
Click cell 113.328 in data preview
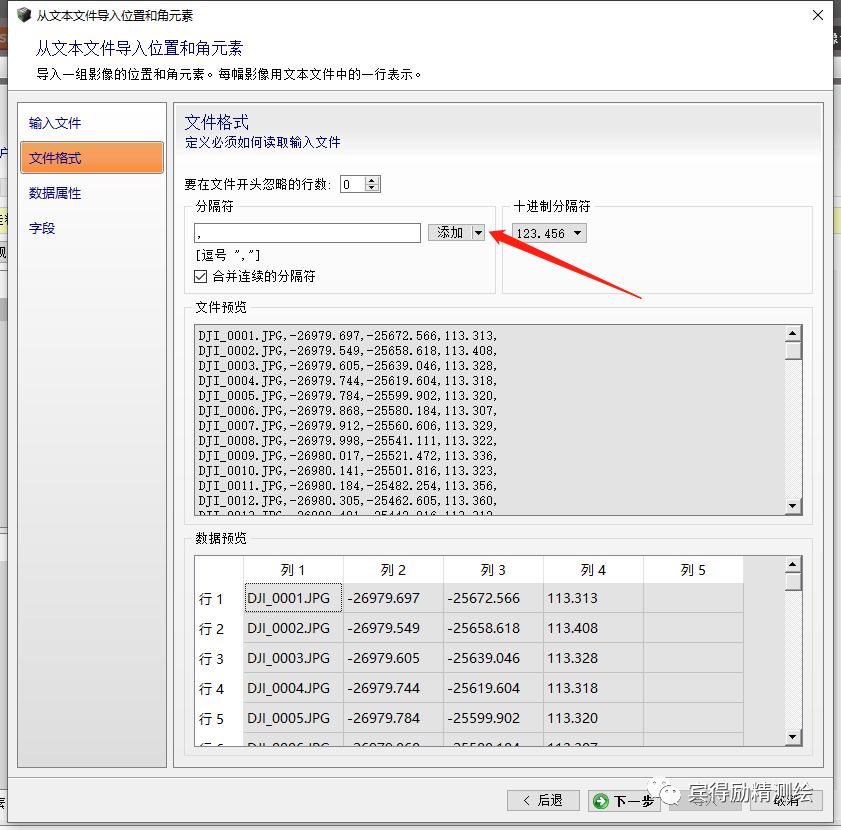pos(593,658)
